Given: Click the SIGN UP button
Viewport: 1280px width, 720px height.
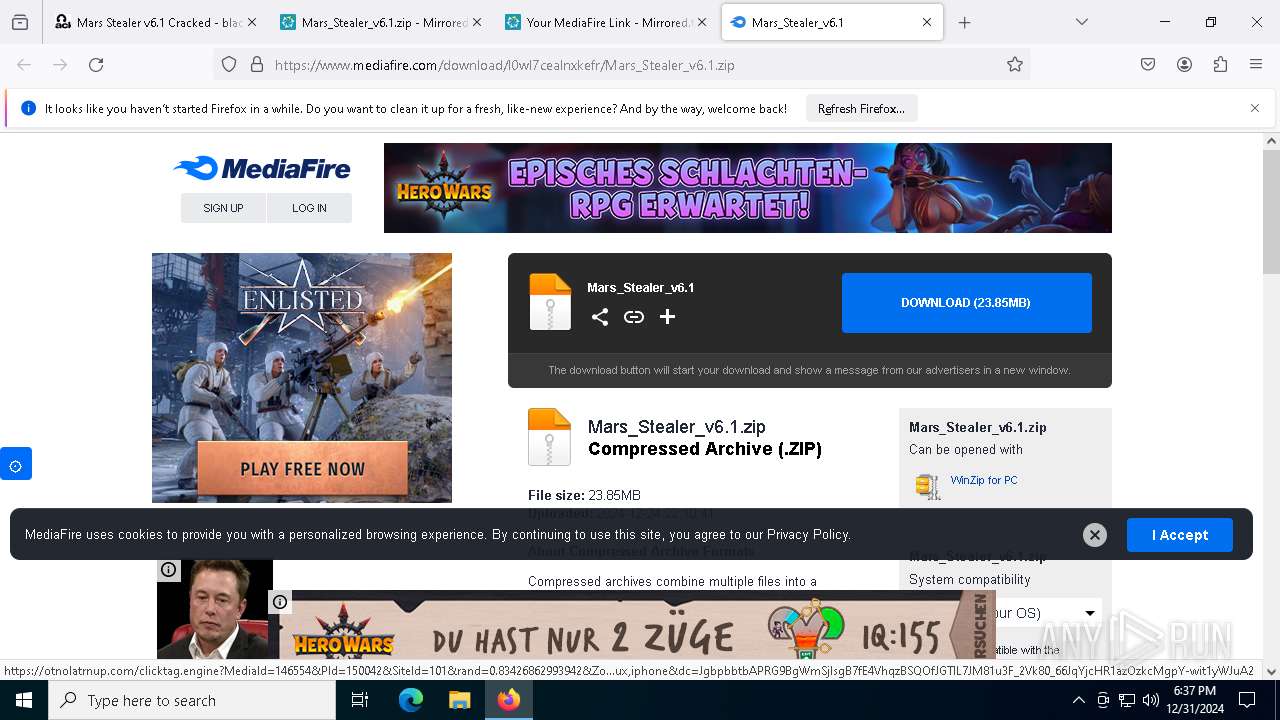Looking at the screenshot, I should 223,208.
